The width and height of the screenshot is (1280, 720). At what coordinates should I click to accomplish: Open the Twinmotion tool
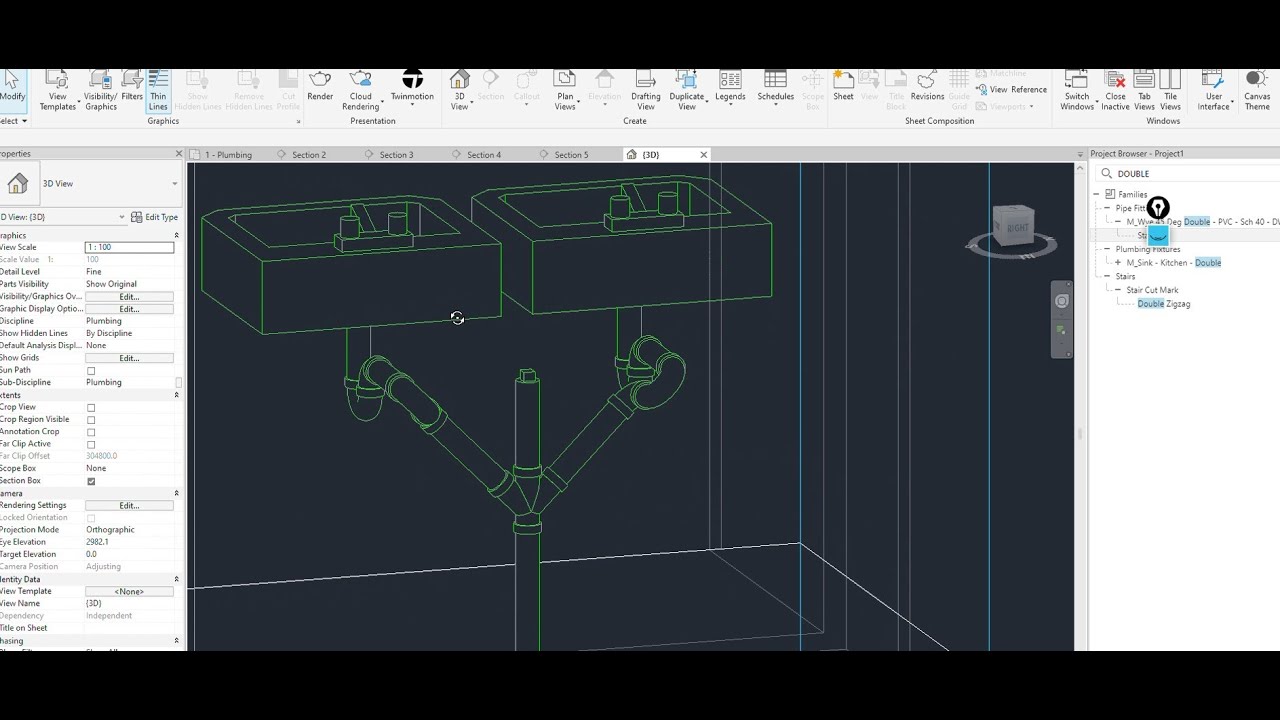point(412,85)
